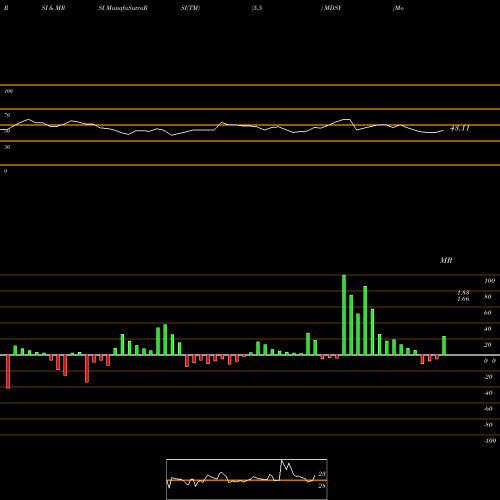The height and width of the screenshot is (500, 500).
Task: Click the MR axis label -100
Action: (490, 441)
